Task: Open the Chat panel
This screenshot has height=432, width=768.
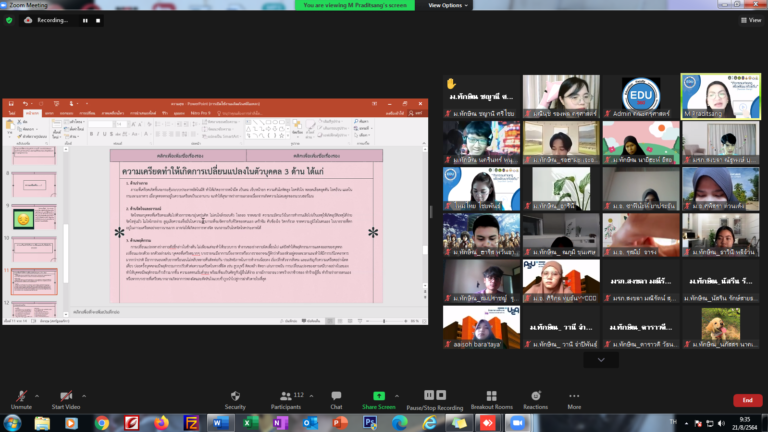Action: (x=336, y=396)
